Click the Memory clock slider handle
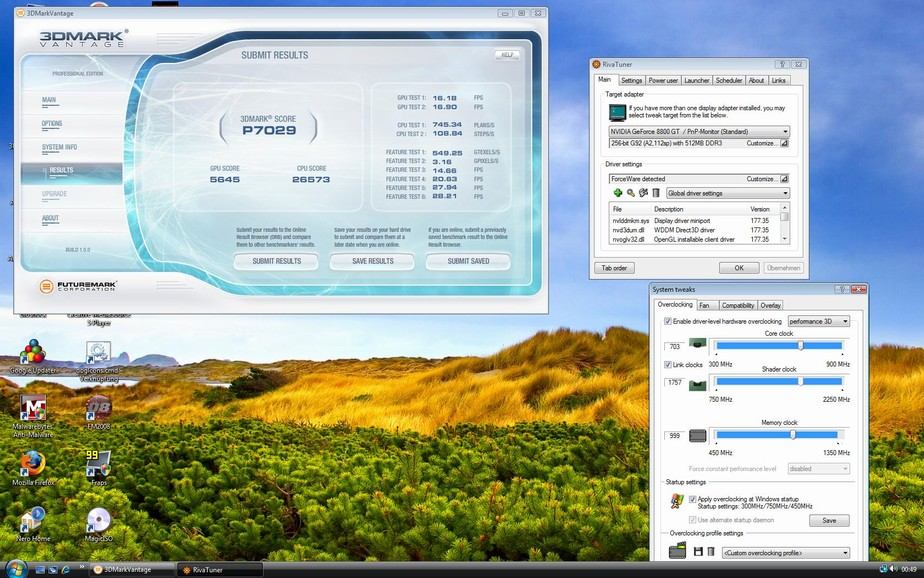 (x=793, y=435)
